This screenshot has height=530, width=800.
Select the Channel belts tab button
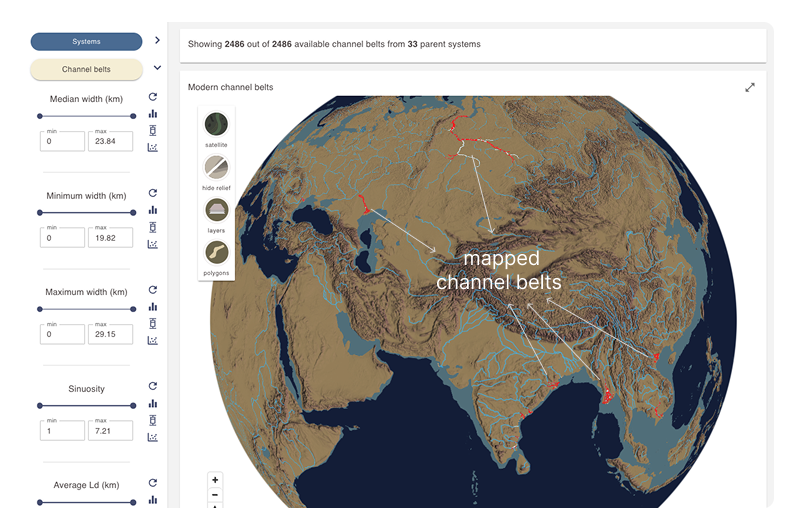[x=86, y=69]
